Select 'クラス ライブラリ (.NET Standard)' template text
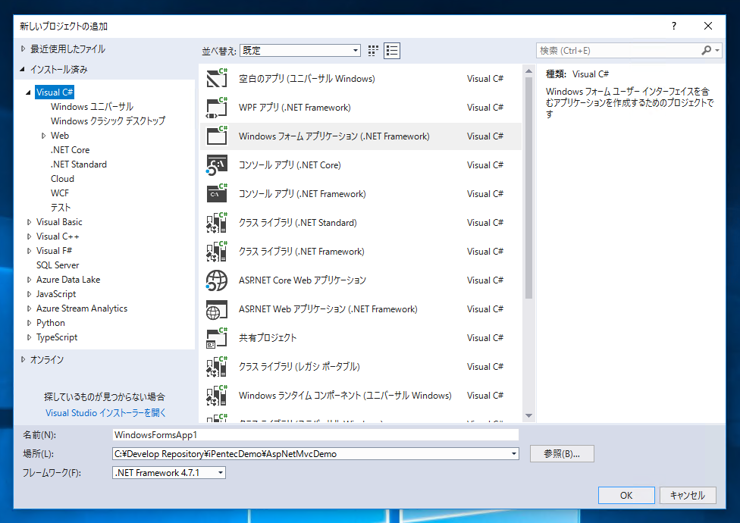This screenshot has width=740, height=523. 298,222
